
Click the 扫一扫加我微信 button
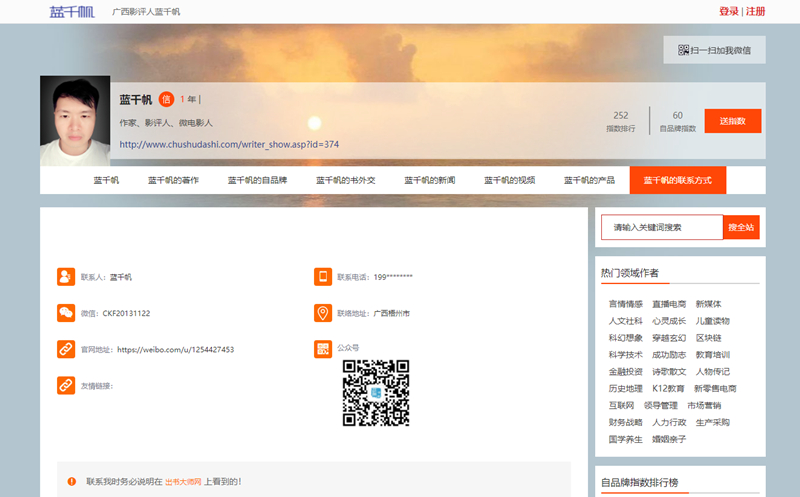tap(714, 50)
